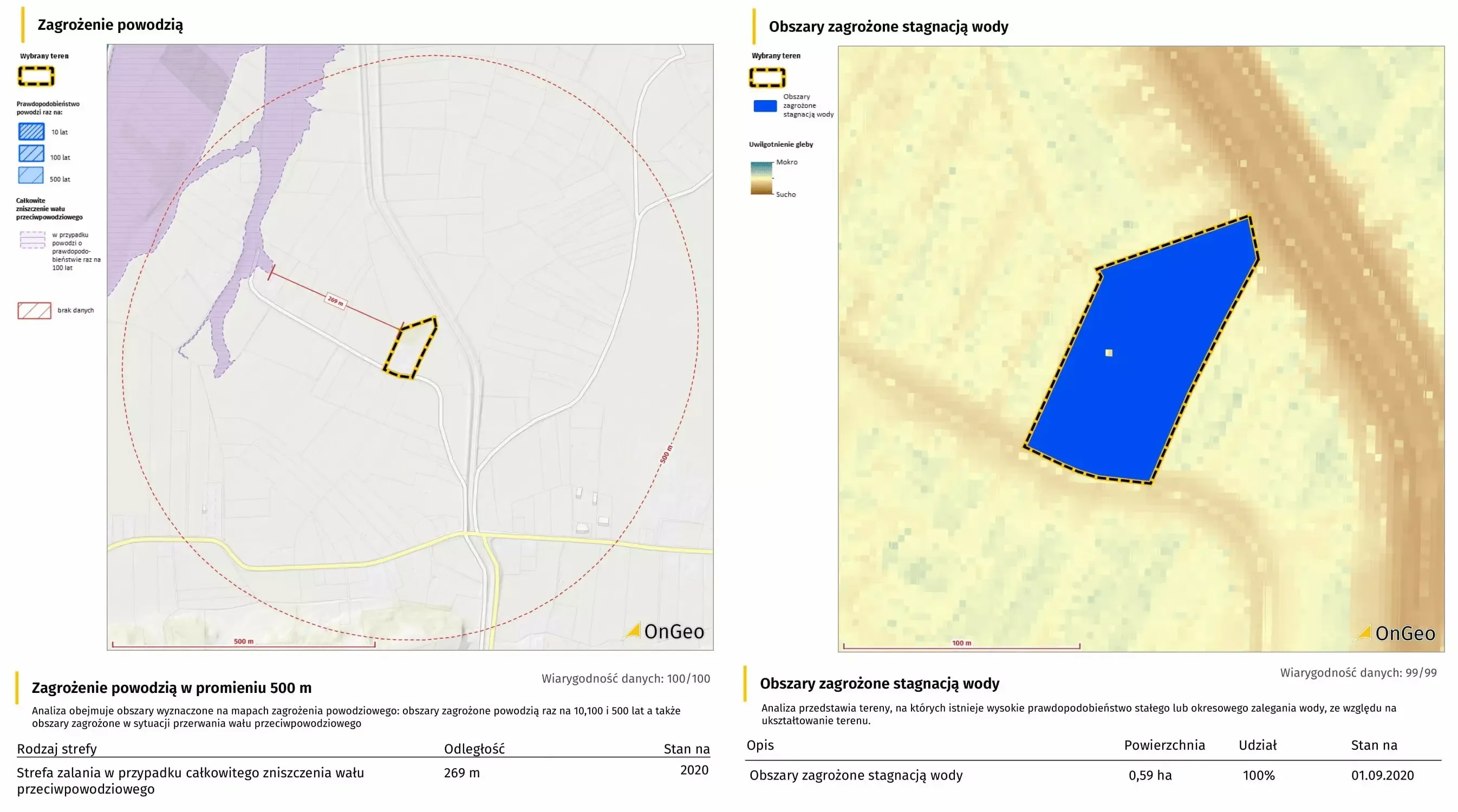Click Wybrany teren icon in stagnation legend

[x=767, y=77]
